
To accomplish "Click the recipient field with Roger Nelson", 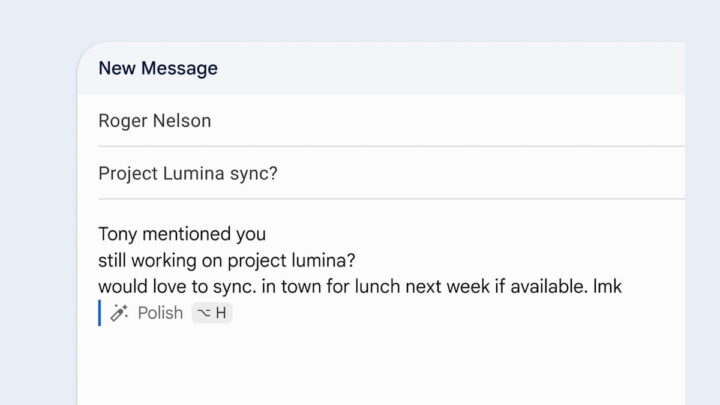I will (391, 121).
